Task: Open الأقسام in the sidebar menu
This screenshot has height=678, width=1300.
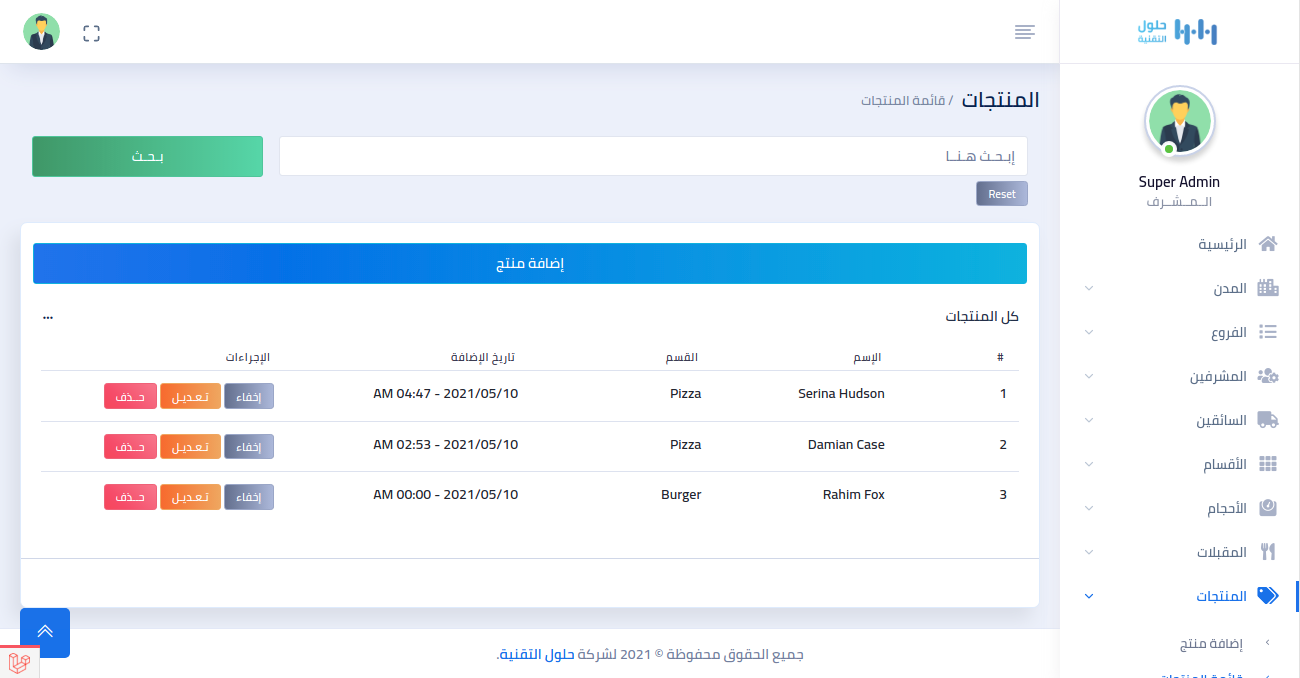Action: point(1224,464)
